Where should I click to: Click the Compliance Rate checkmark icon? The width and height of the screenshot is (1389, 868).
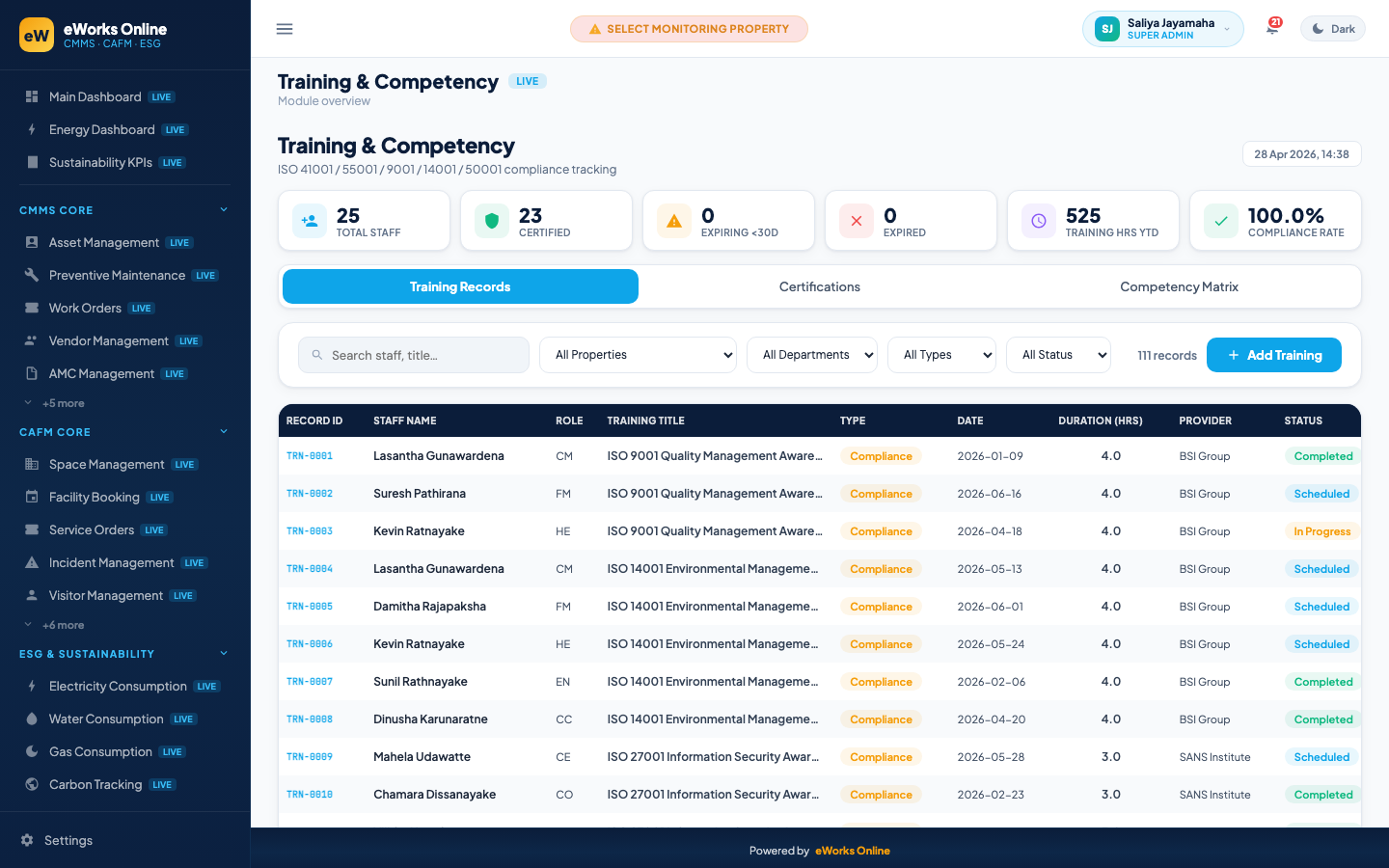click(1221, 221)
